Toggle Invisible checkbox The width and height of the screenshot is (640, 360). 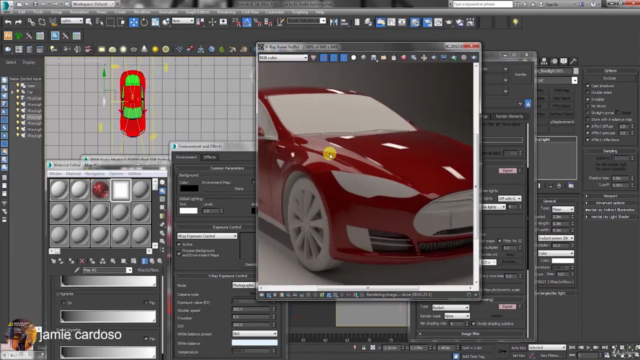[588, 99]
